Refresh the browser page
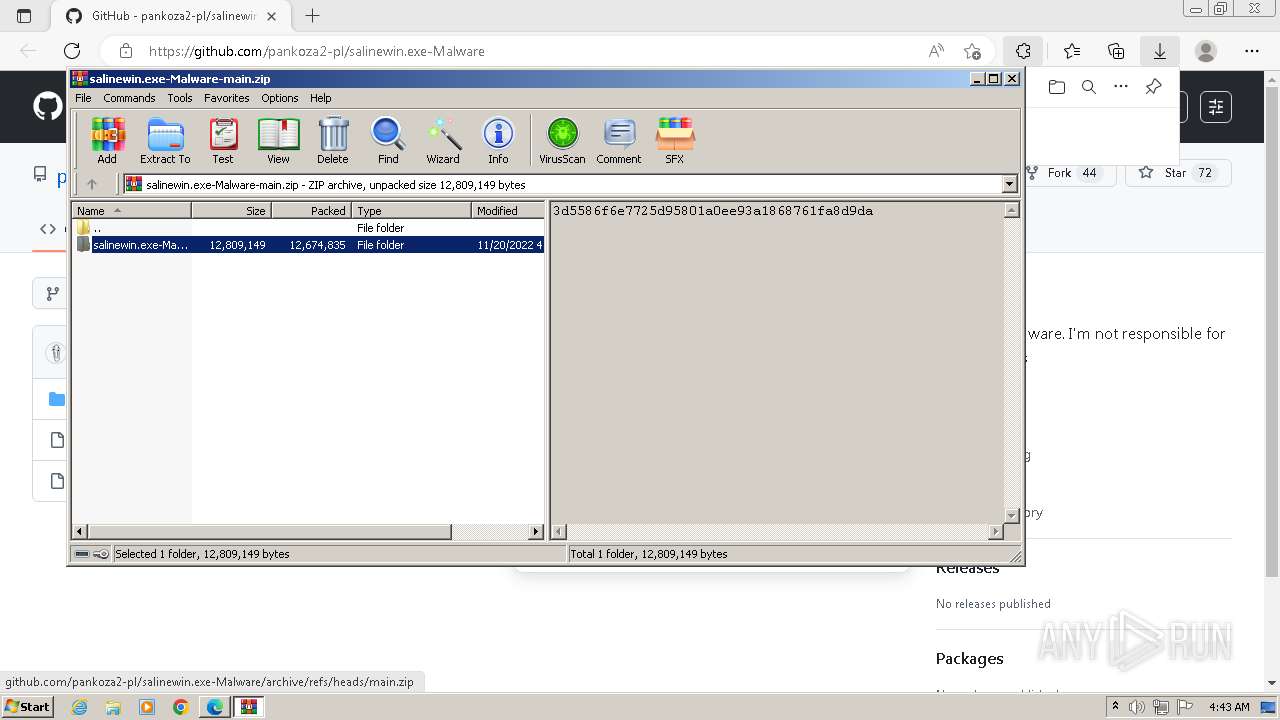The width and height of the screenshot is (1280, 720). 72,51
